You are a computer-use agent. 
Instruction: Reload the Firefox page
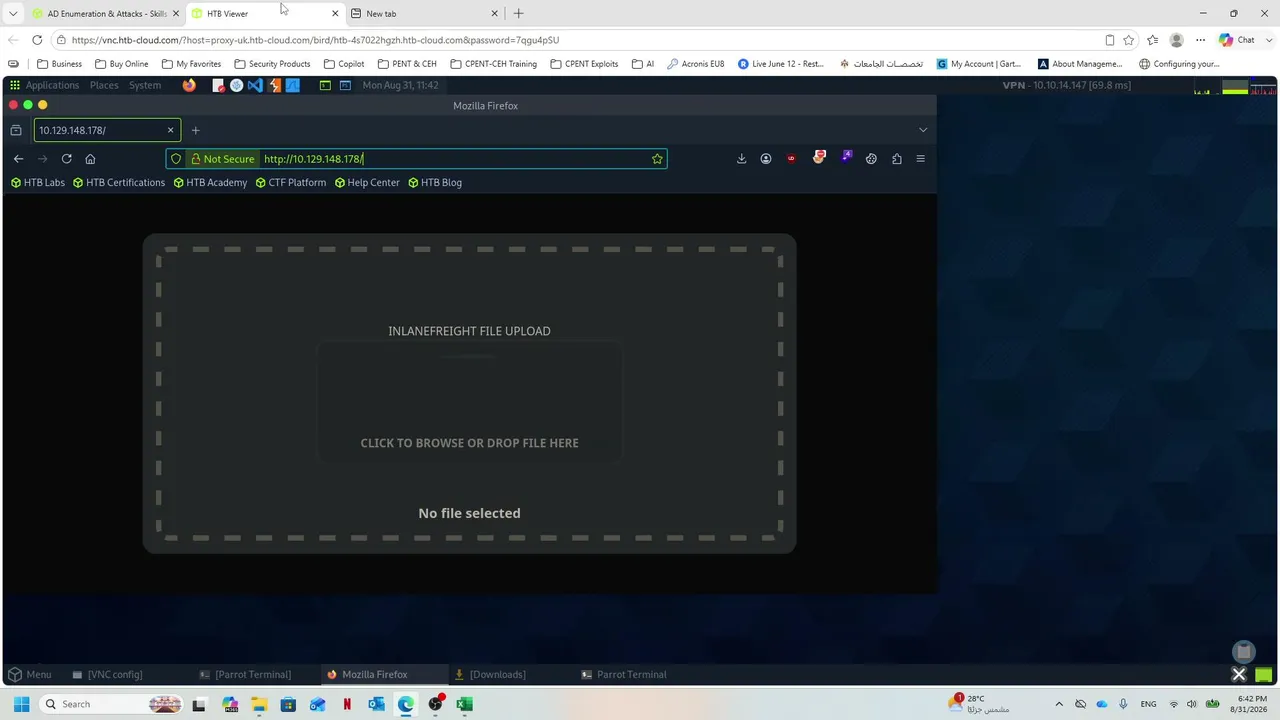click(x=66, y=159)
